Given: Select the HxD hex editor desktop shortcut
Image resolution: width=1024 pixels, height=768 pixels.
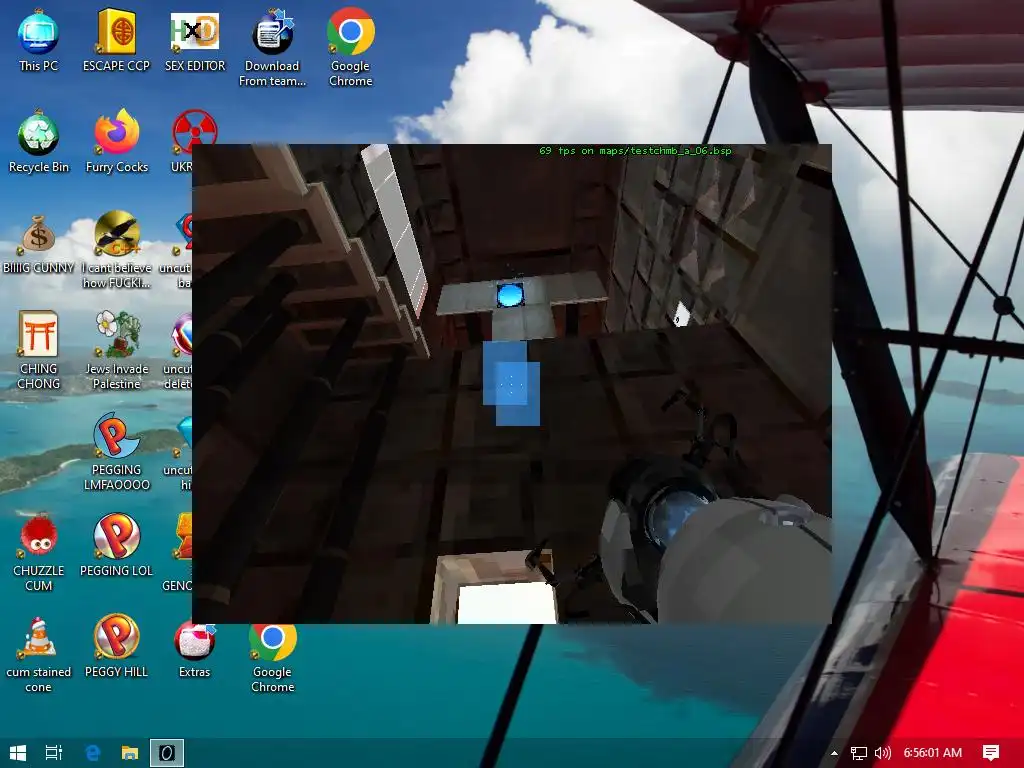Looking at the screenshot, I should (195, 40).
